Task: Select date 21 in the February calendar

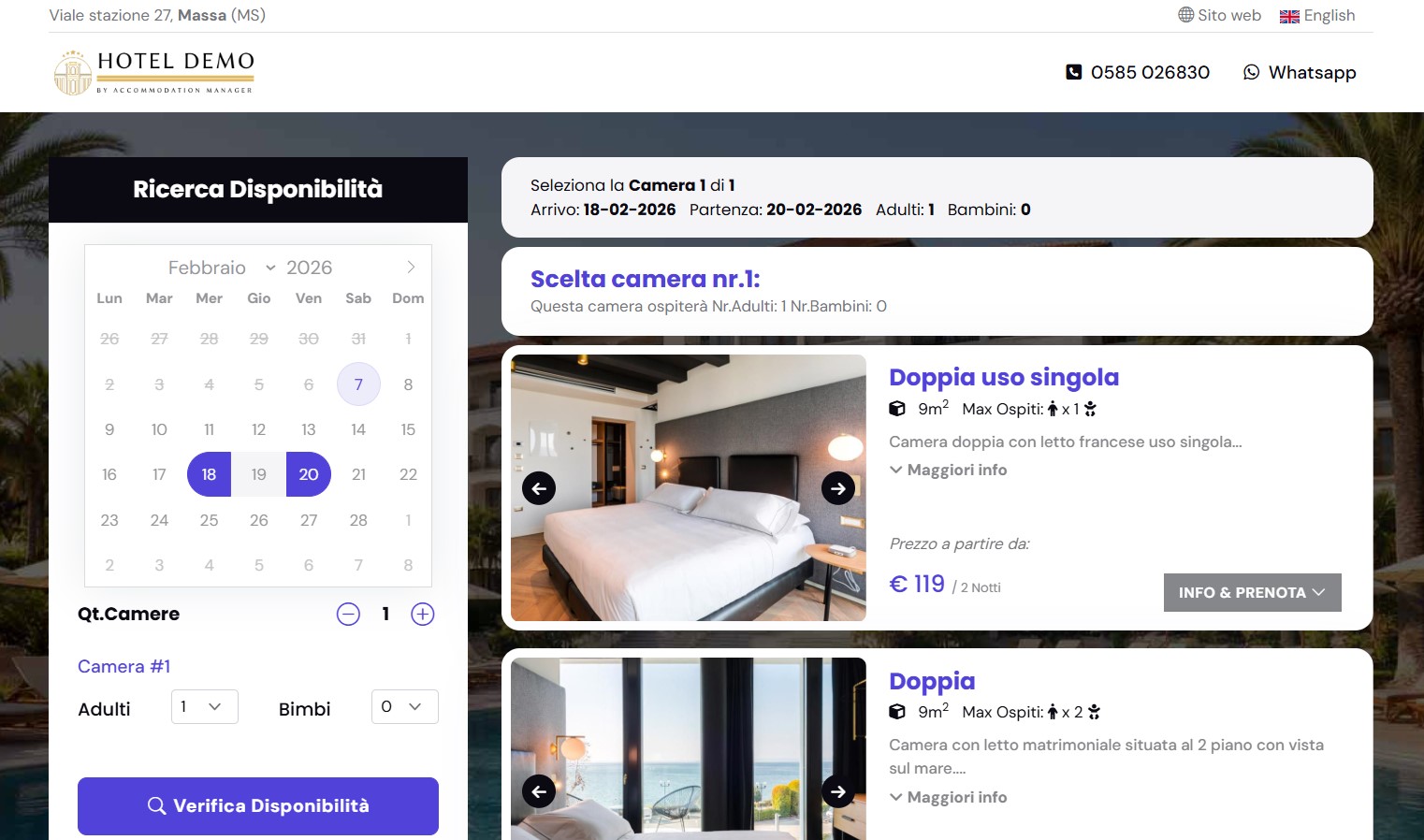Action: click(x=358, y=474)
